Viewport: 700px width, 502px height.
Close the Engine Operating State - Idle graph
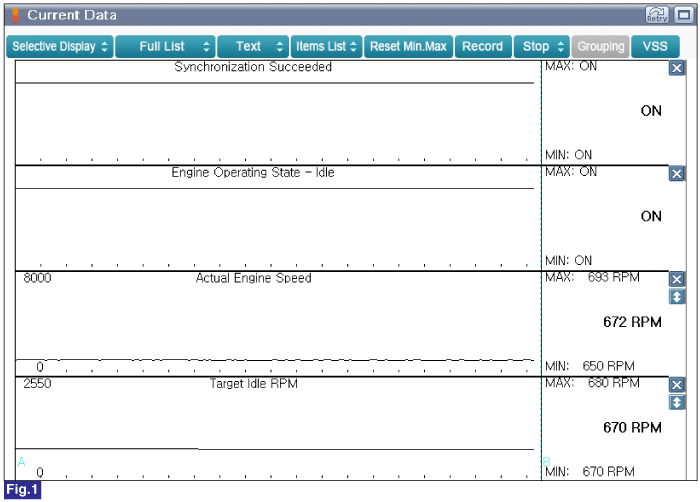(x=676, y=174)
